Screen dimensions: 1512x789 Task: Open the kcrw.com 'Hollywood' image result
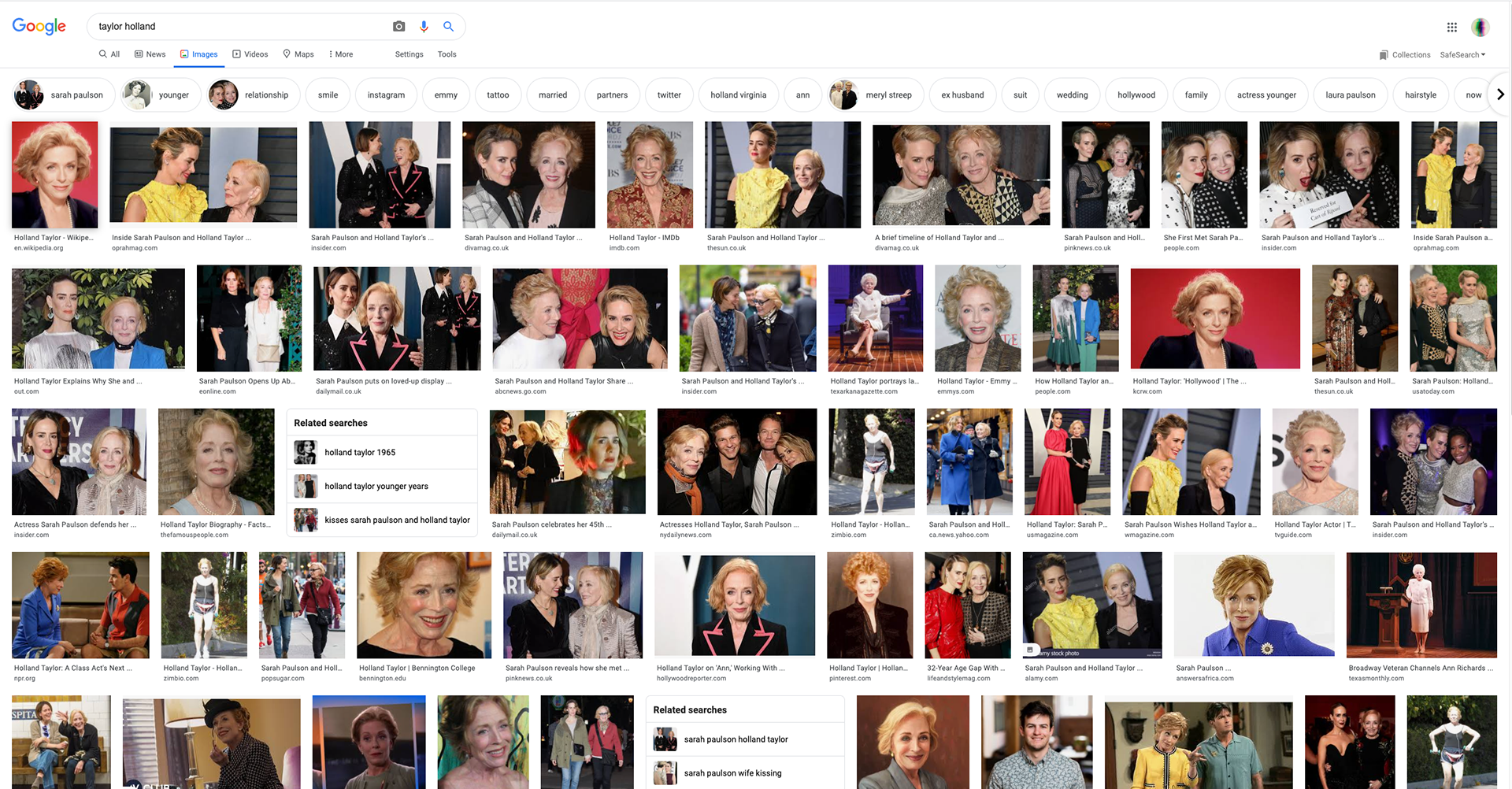pos(1215,318)
